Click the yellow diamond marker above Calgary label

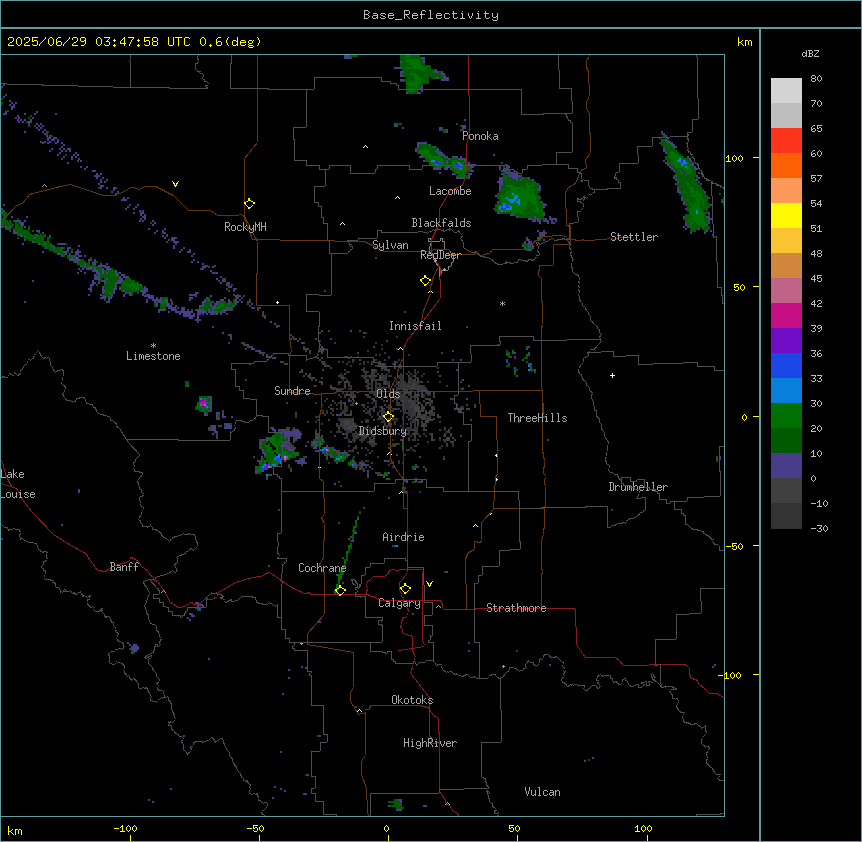pyautogui.click(x=405, y=589)
